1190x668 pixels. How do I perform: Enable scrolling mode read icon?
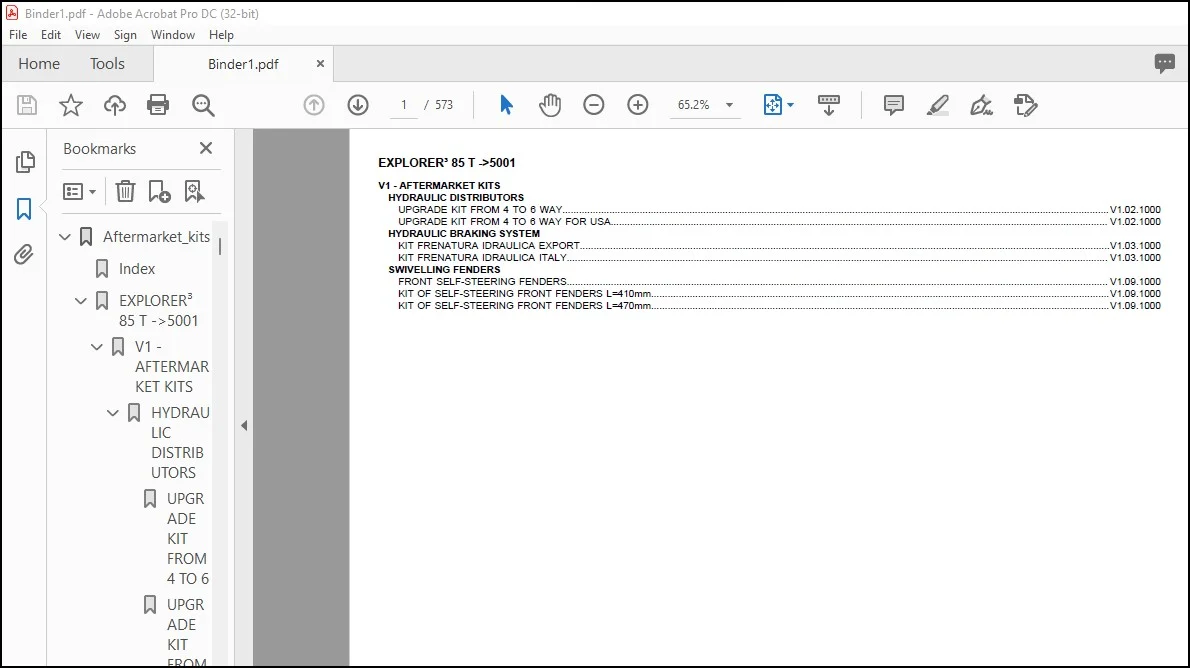tap(829, 105)
